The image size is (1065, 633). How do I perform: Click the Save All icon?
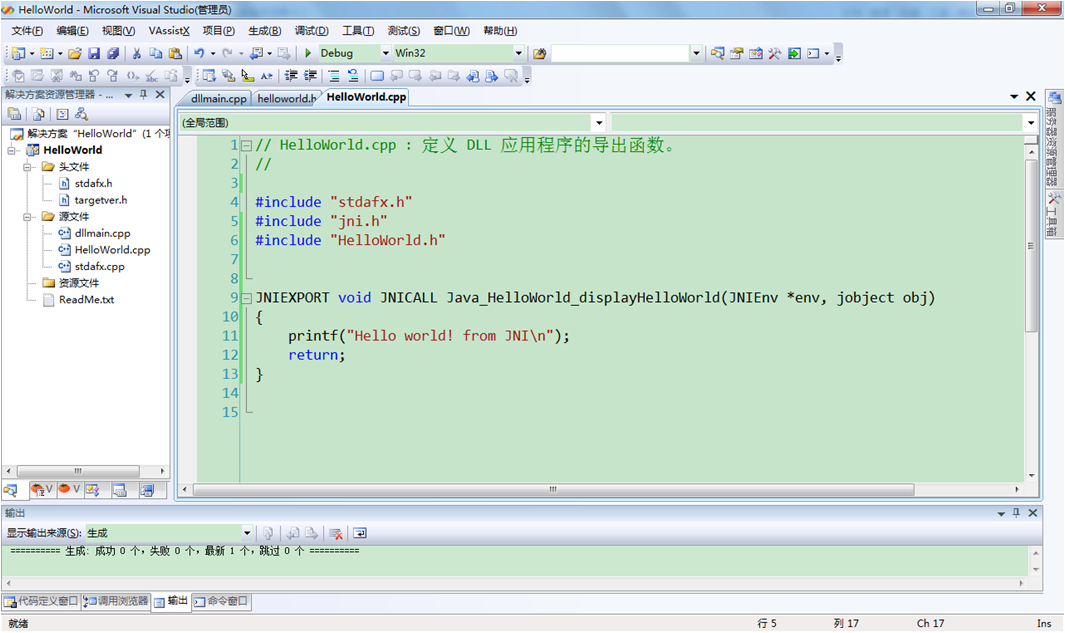(x=113, y=53)
